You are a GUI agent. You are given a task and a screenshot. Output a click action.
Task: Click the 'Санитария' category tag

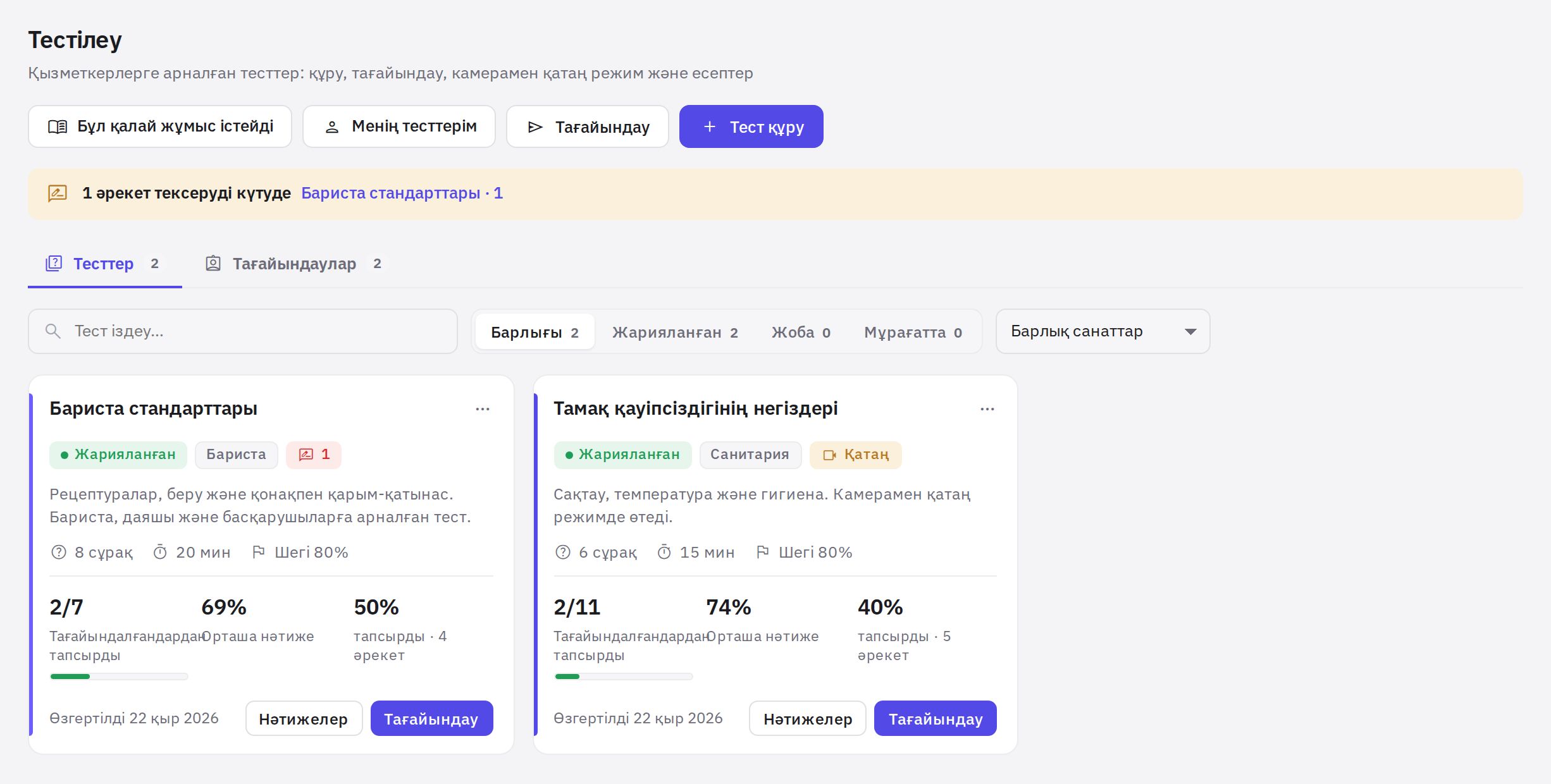(x=750, y=455)
